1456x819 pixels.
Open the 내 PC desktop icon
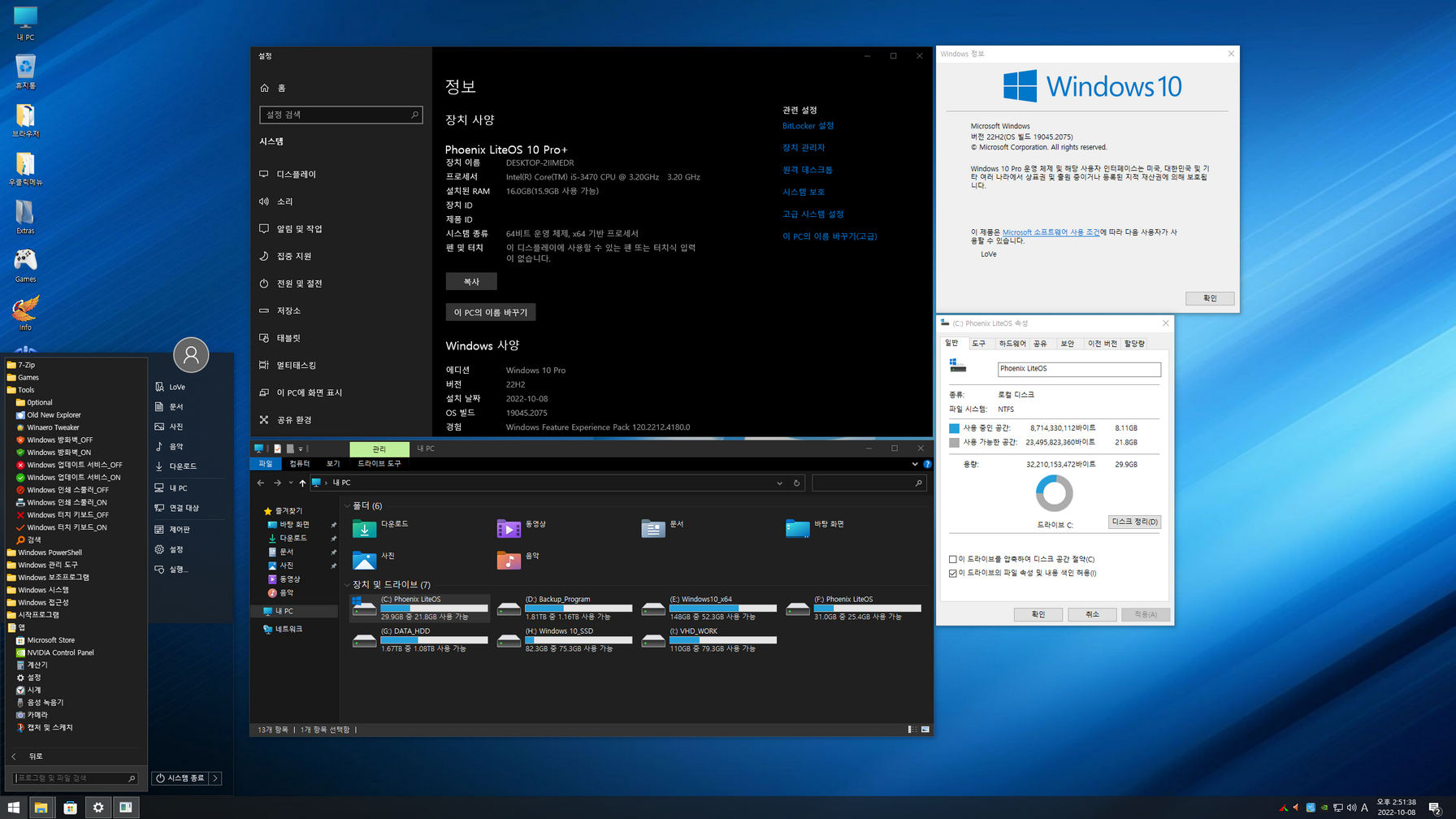click(25, 23)
